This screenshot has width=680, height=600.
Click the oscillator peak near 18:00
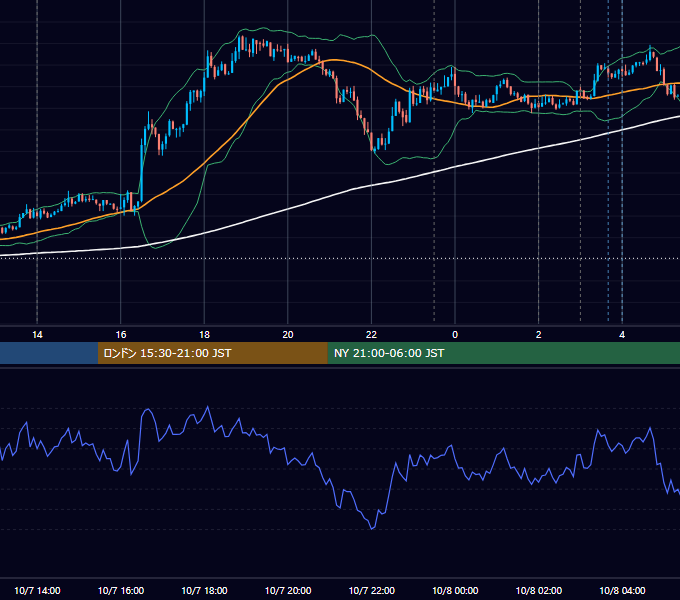coord(208,407)
